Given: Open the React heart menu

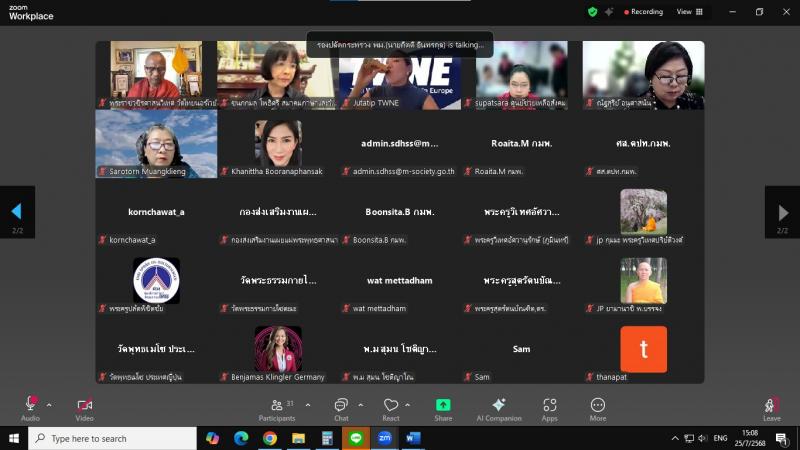Looking at the screenshot, I should tap(391, 409).
